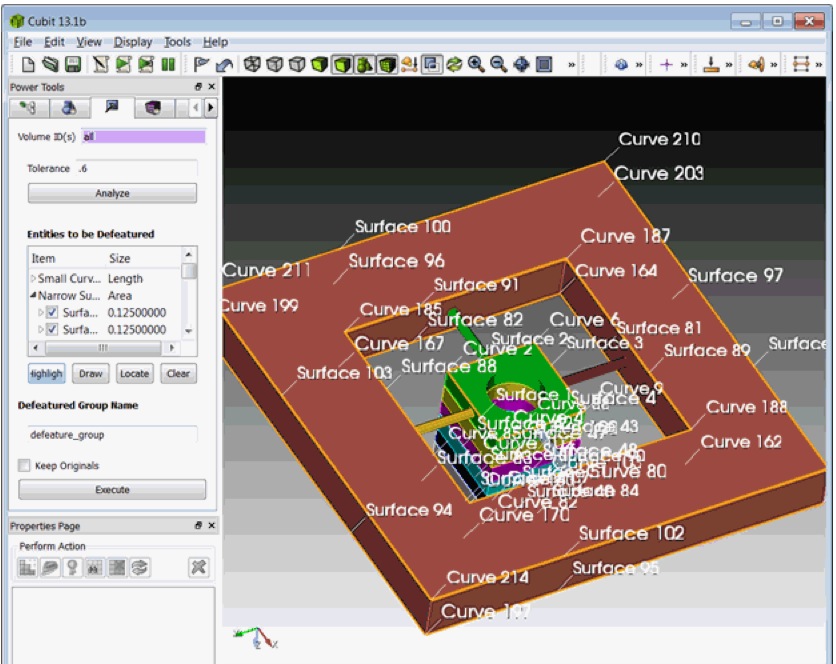Expand the Small Curves tree node
Screen dimensions: 836x664
pyautogui.click(x=33, y=279)
